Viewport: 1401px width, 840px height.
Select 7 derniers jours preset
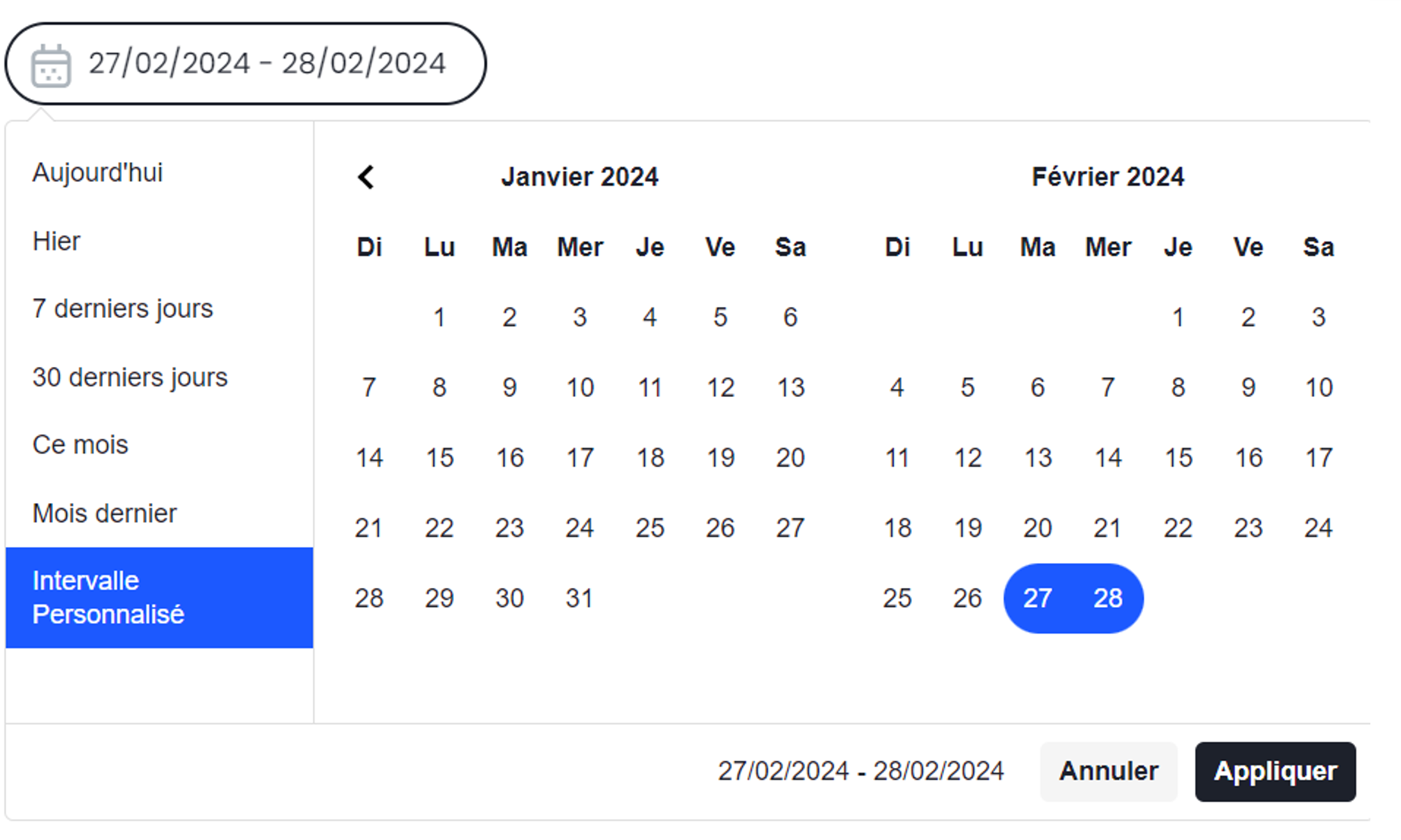123,309
